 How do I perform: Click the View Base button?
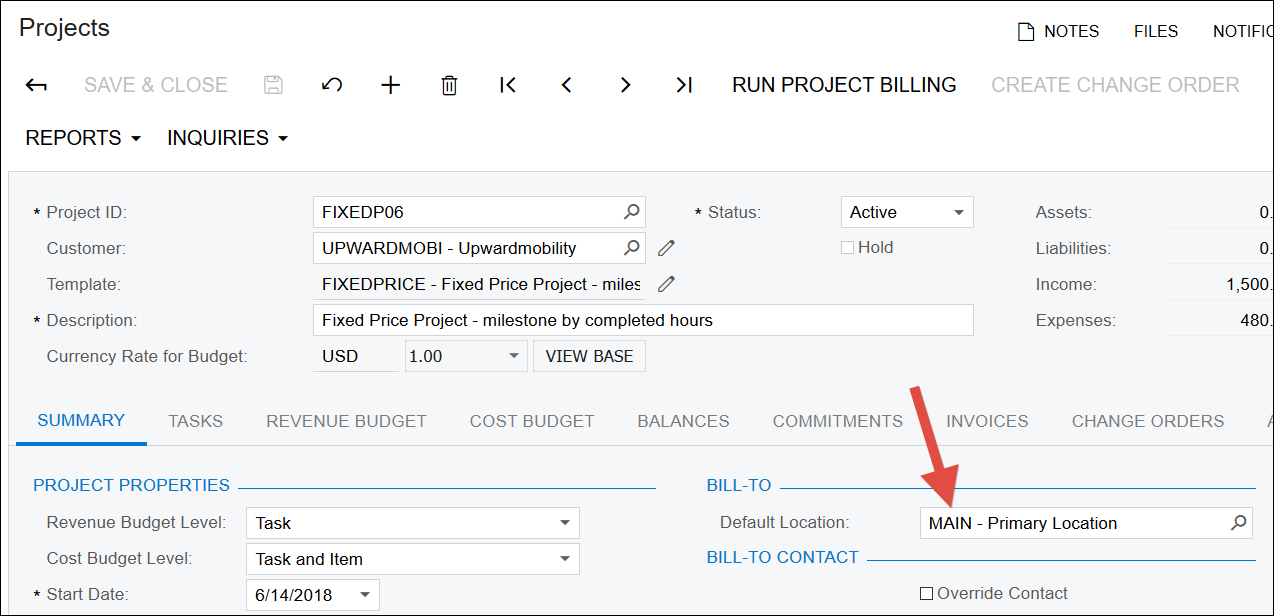pyautogui.click(x=589, y=356)
